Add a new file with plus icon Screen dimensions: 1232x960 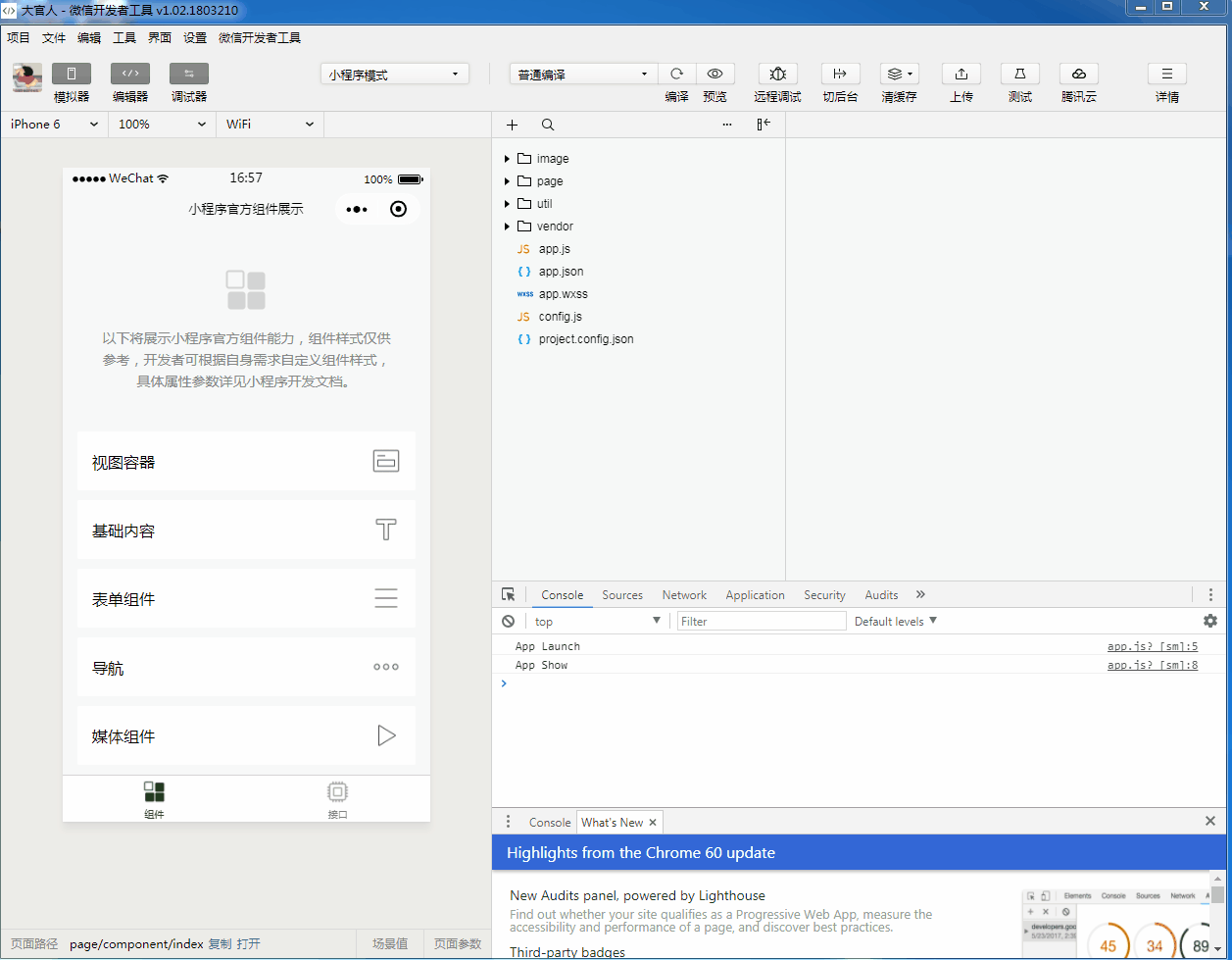pyautogui.click(x=512, y=125)
